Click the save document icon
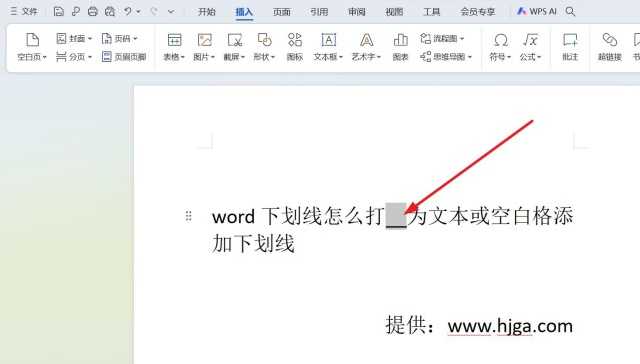This screenshot has height=364, width=640. point(58,11)
